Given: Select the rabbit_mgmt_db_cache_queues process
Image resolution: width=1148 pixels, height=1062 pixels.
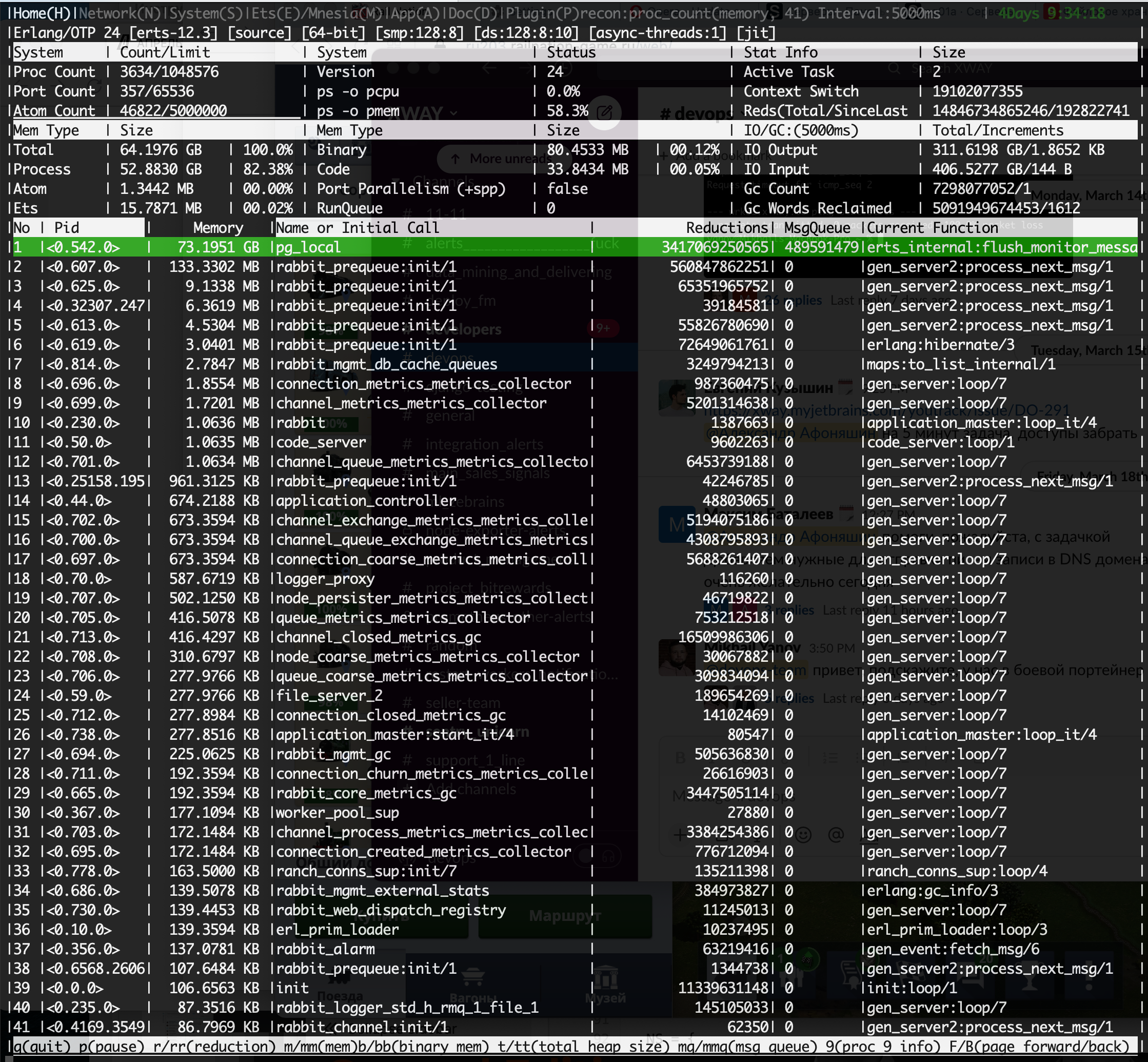Looking at the screenshot, I should (387, 364).
